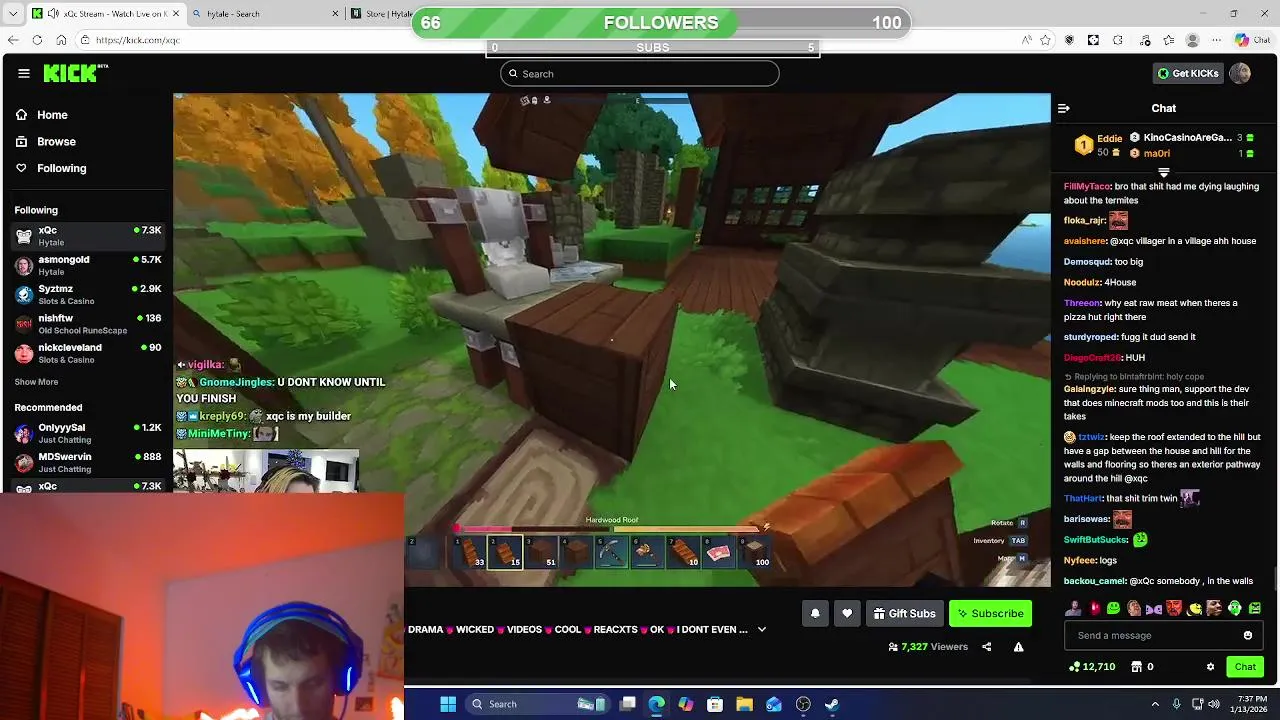Open Steam from the taskbar
This screenshot has height=720, width=1280.
(831, 704)
